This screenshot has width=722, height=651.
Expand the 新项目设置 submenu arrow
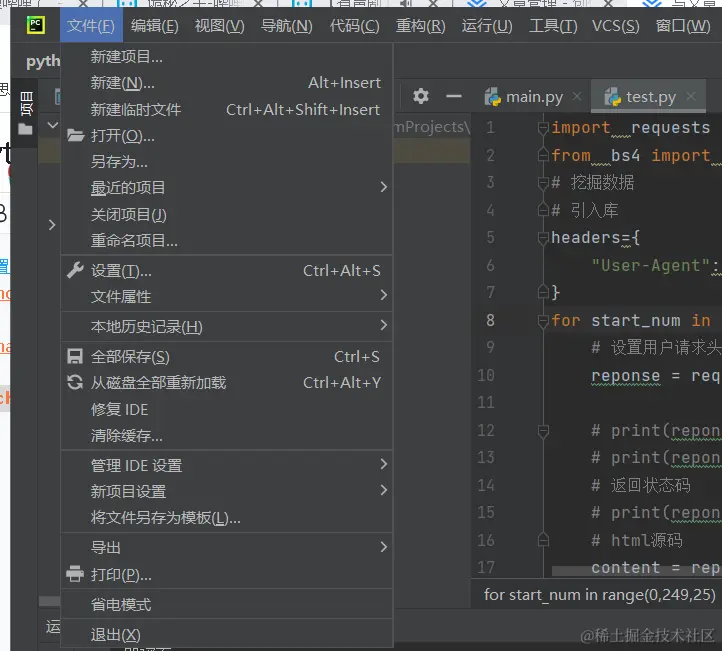(384, 490)
